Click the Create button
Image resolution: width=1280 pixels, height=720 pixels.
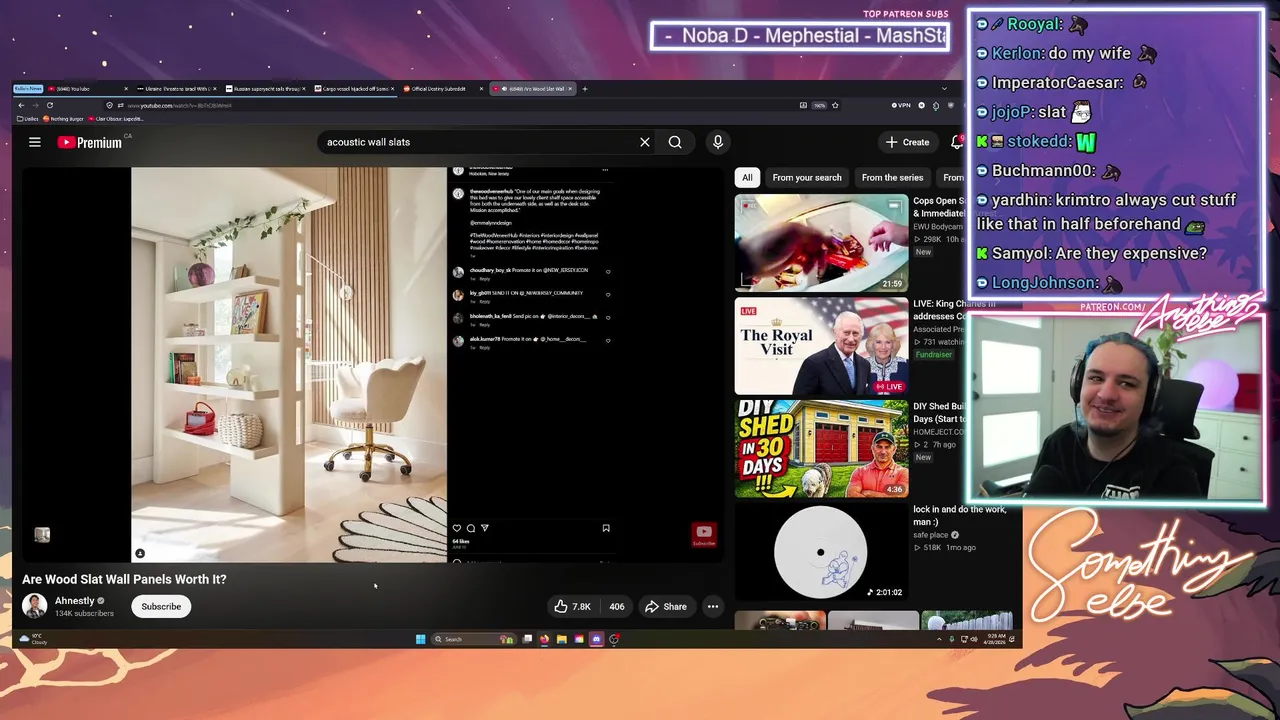(908, 142)
